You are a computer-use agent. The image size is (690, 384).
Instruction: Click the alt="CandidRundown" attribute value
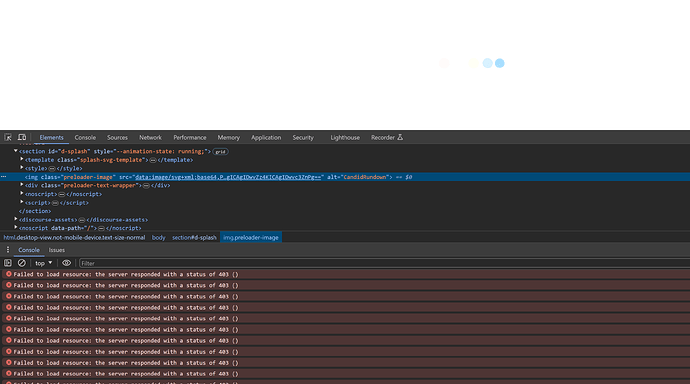[x=364, y=177]
